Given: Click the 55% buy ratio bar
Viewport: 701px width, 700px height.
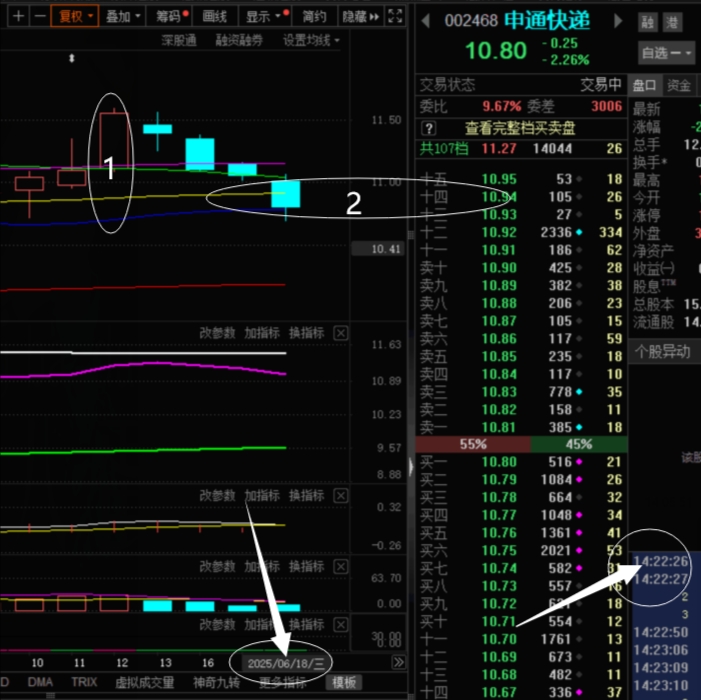Looking at the screenshot, I should pos(473,444).
